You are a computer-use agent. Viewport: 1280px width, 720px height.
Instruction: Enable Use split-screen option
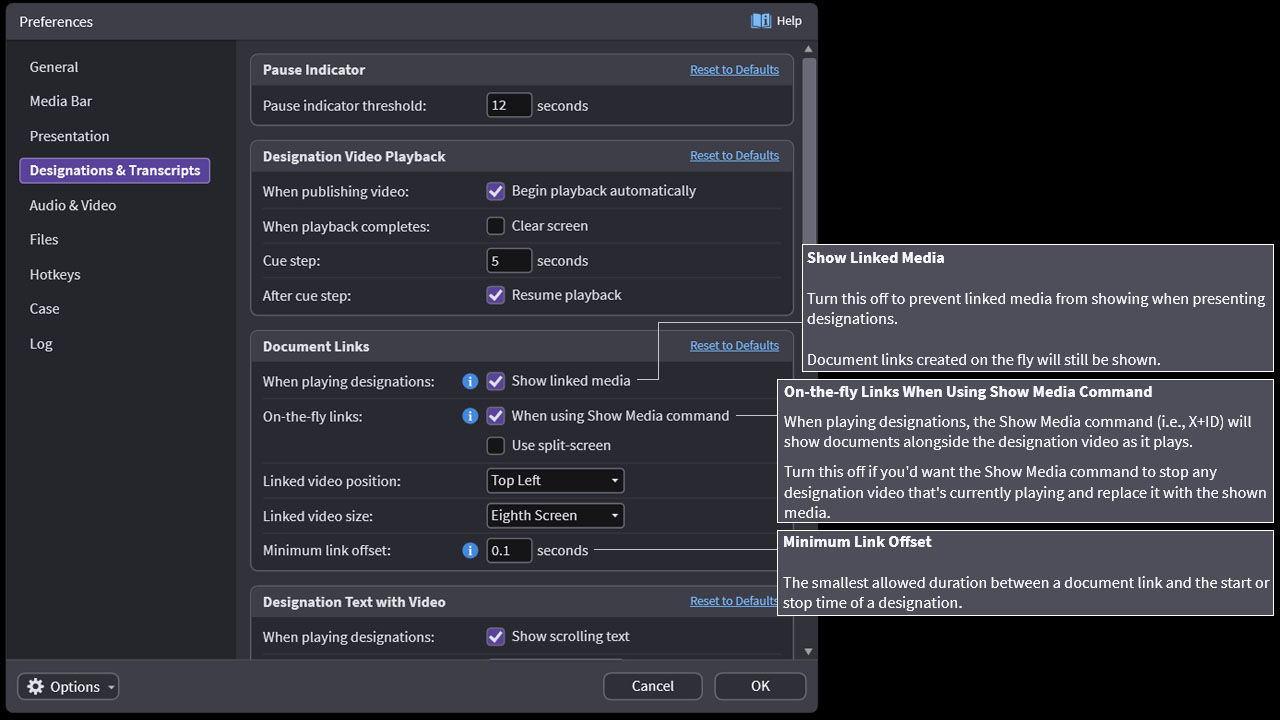[x=496, y=445]
